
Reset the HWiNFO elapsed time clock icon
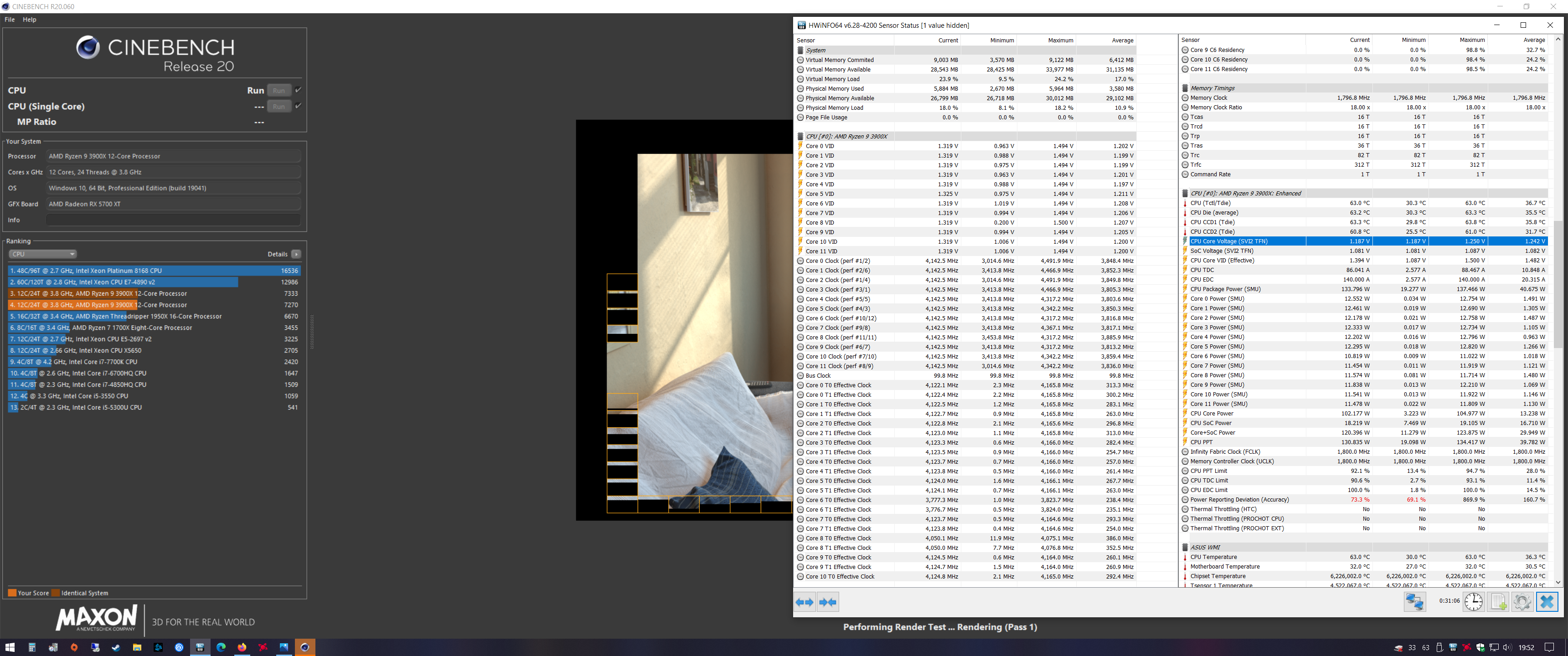[1473, 602]
